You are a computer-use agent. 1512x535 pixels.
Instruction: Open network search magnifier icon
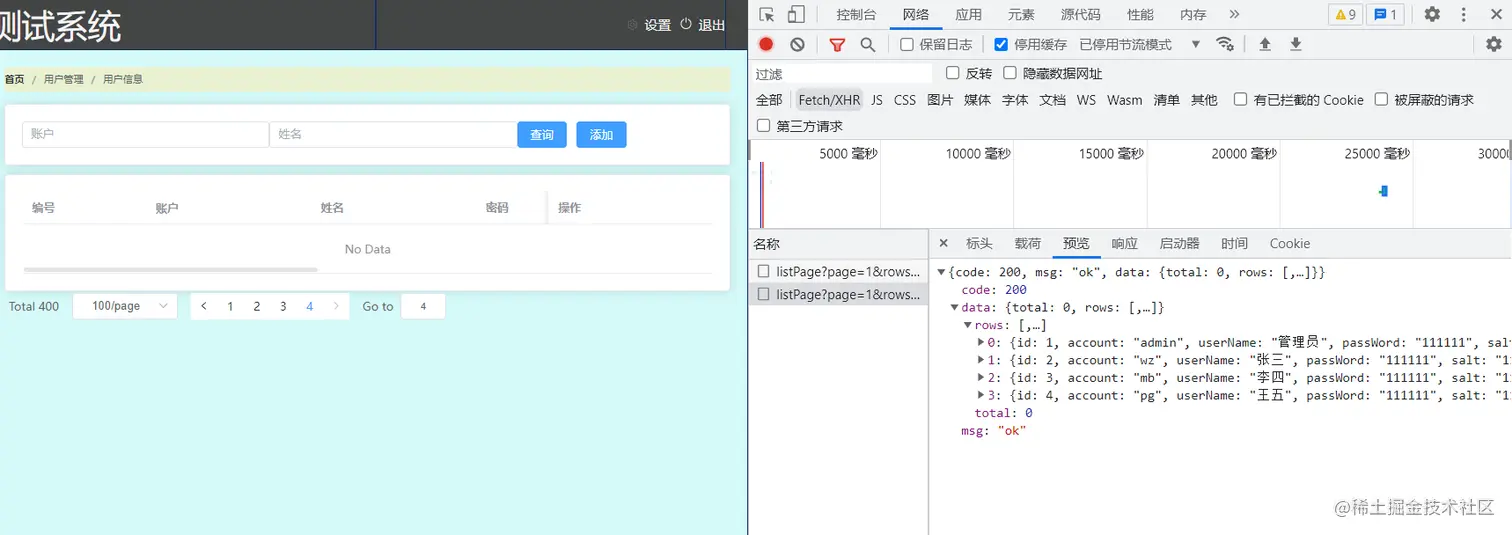tap(867, 44)
